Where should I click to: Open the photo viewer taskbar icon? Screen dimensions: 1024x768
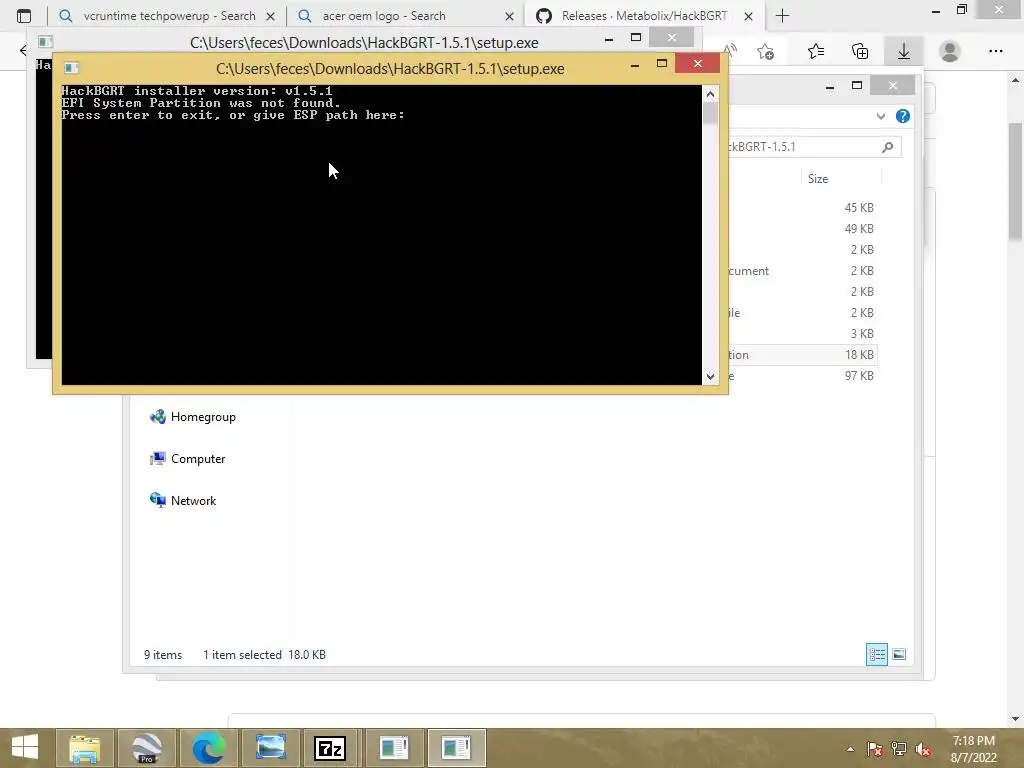(x=270, y=748)
